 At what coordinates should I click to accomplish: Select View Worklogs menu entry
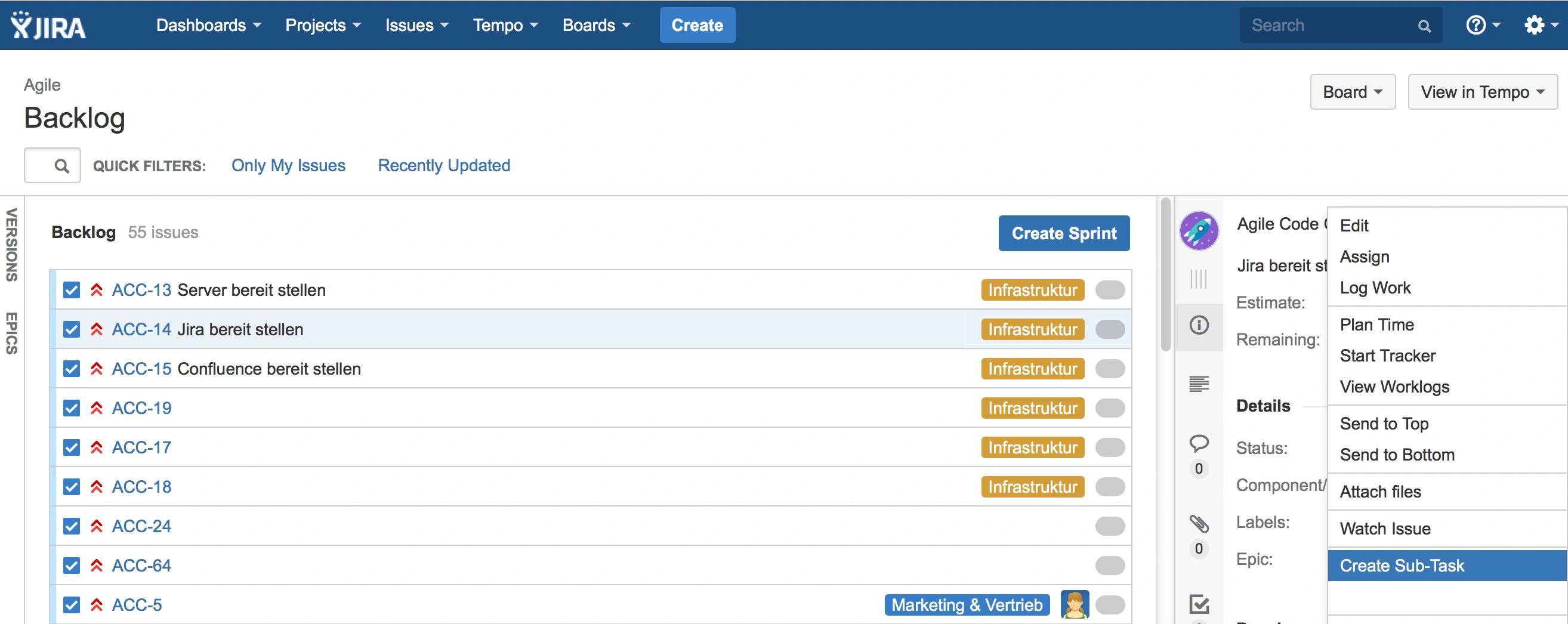click(x=1447, y=387)
